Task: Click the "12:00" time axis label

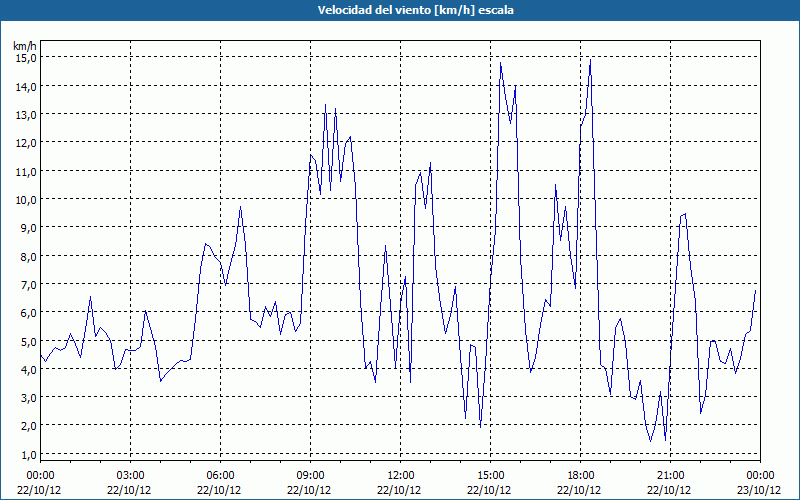Action: click(401, 476)
